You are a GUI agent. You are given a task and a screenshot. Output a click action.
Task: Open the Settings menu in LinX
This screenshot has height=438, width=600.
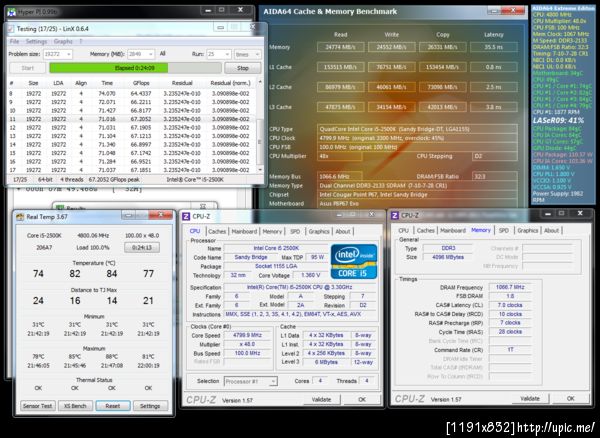(x=36, y=41)
